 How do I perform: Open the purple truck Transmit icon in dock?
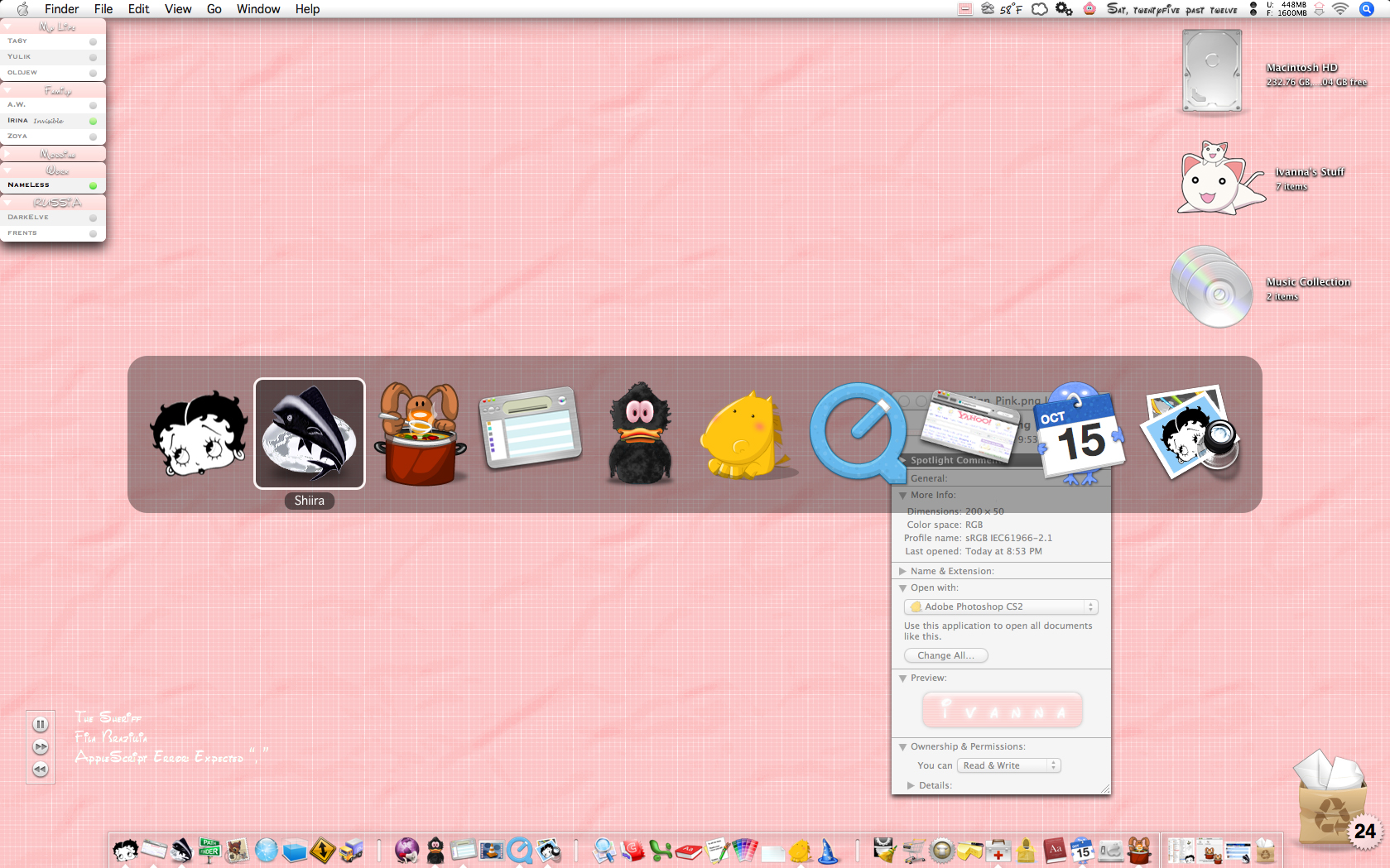(351, 850)
